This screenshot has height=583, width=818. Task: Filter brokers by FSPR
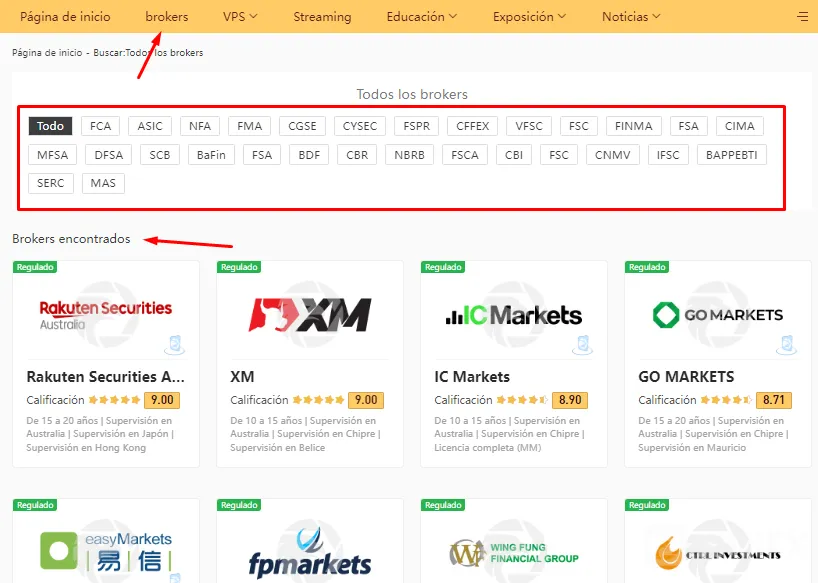(417, 126)
